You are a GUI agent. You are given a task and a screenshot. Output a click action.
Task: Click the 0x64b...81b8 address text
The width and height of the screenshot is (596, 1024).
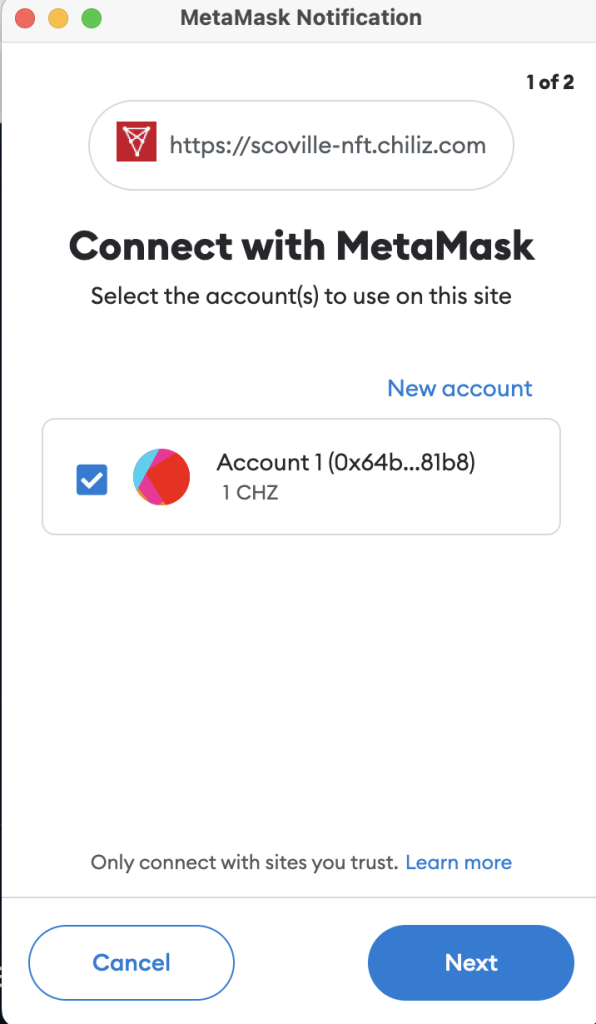(401, 462)
